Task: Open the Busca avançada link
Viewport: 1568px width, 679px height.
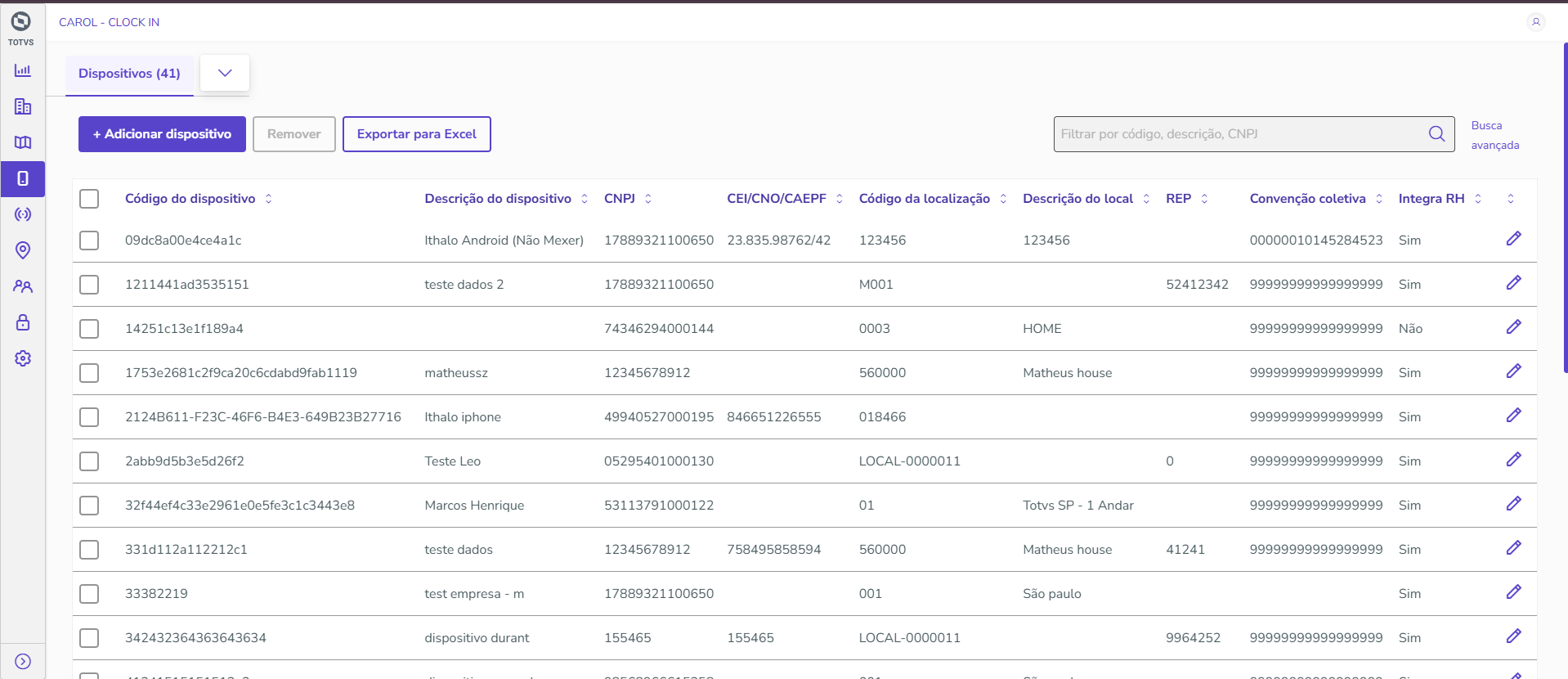Action: pos(1494,135)
